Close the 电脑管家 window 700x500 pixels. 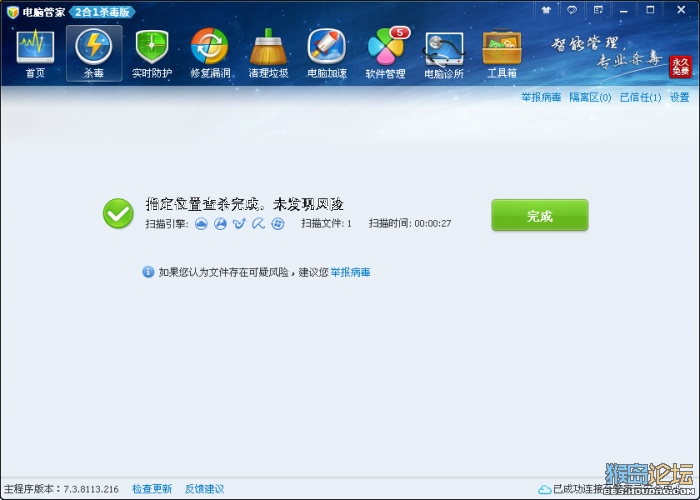681,10
